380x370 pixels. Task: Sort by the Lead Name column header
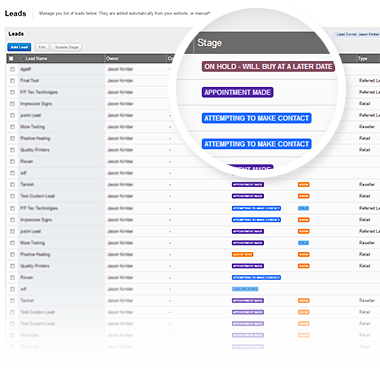36,59
